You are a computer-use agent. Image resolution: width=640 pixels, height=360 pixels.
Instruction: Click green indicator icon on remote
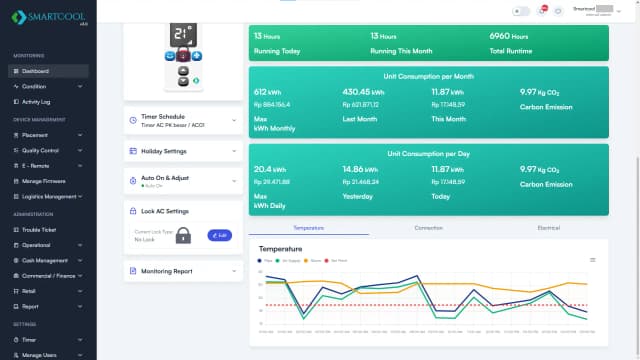coord(196,80)
